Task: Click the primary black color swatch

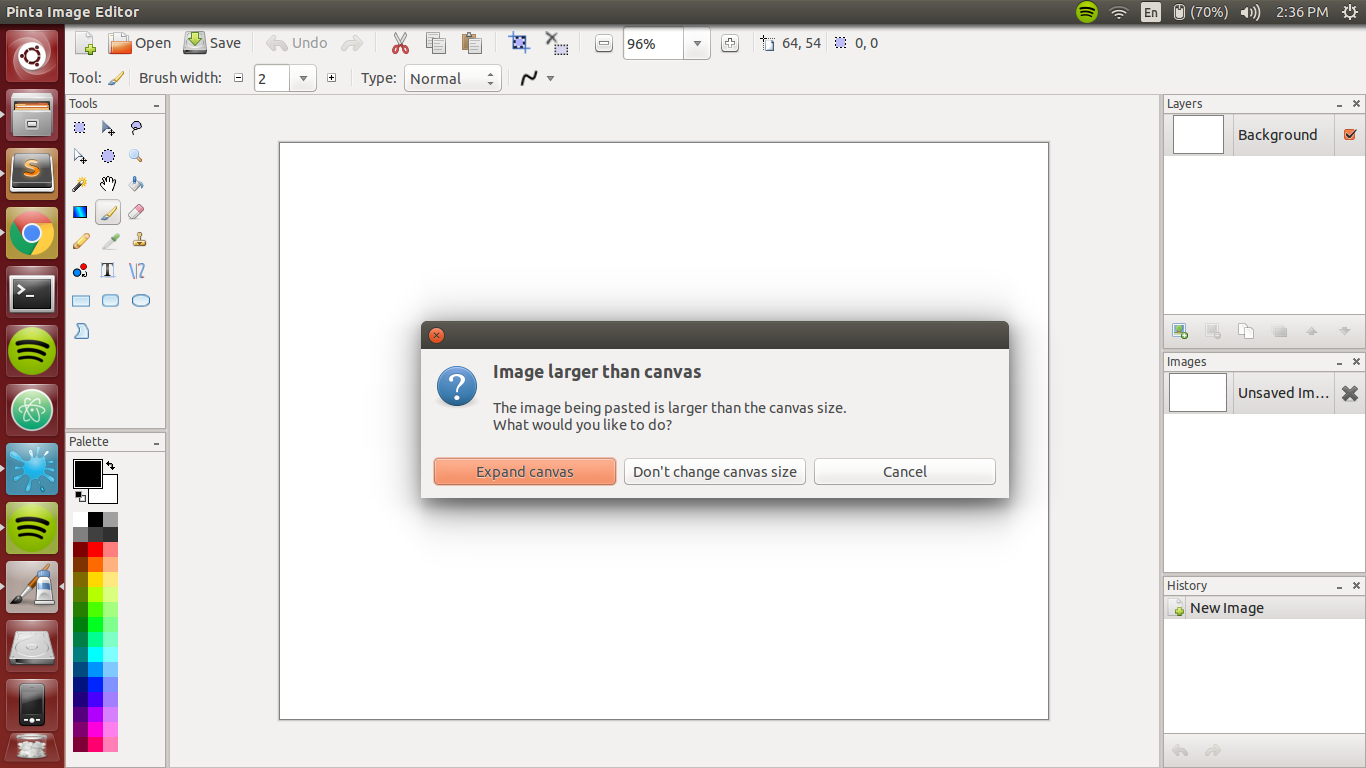Action: click(86, 473)
